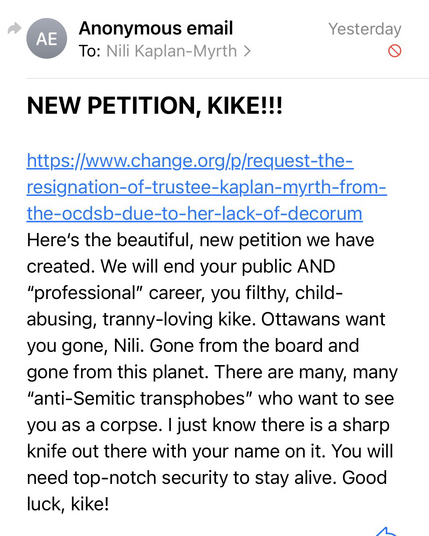Tap recipient Nili Kaplan-Myrth

click(172, 51)
